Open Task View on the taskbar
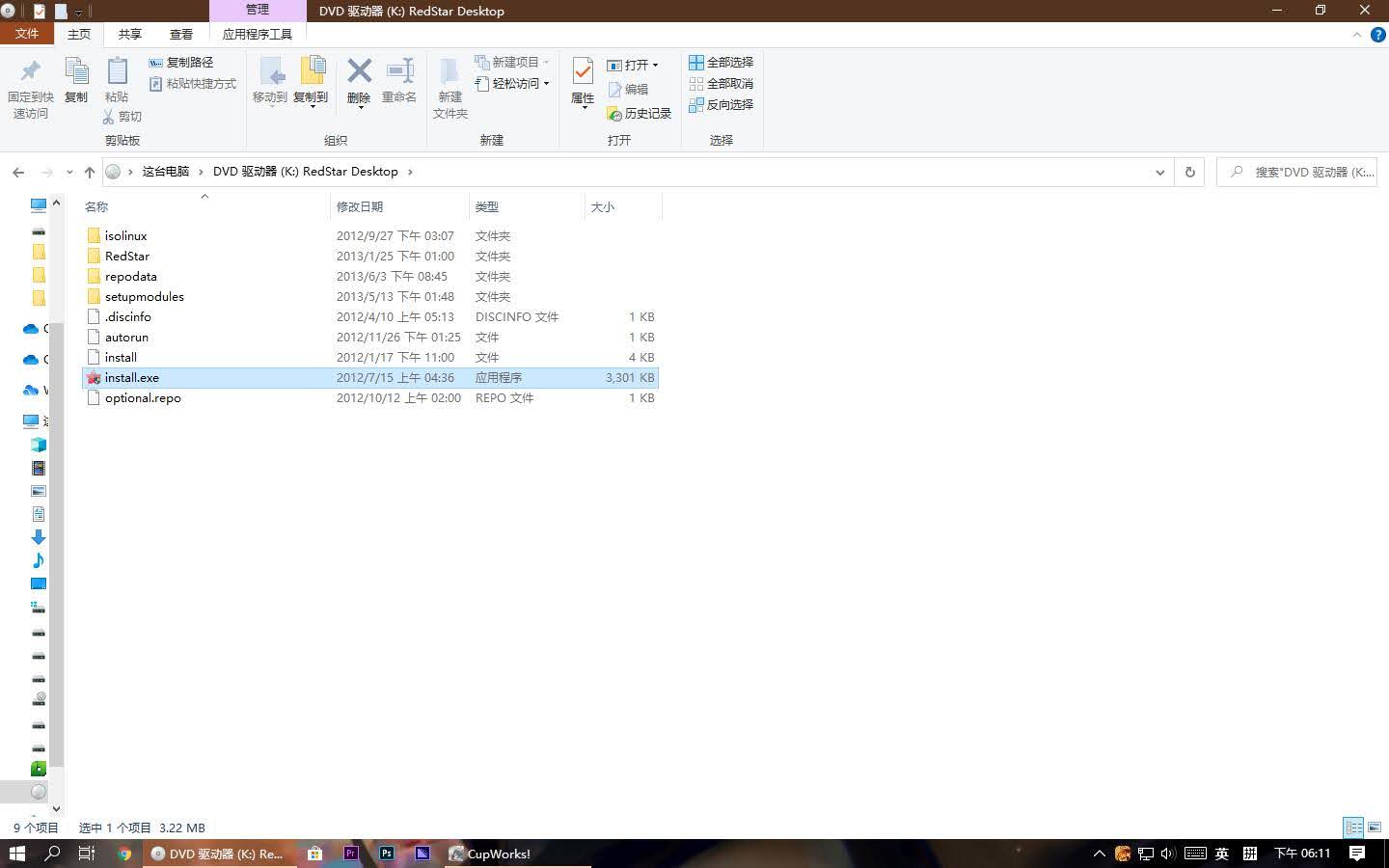This screenshot has width=1389, height=868. [87, 854]
